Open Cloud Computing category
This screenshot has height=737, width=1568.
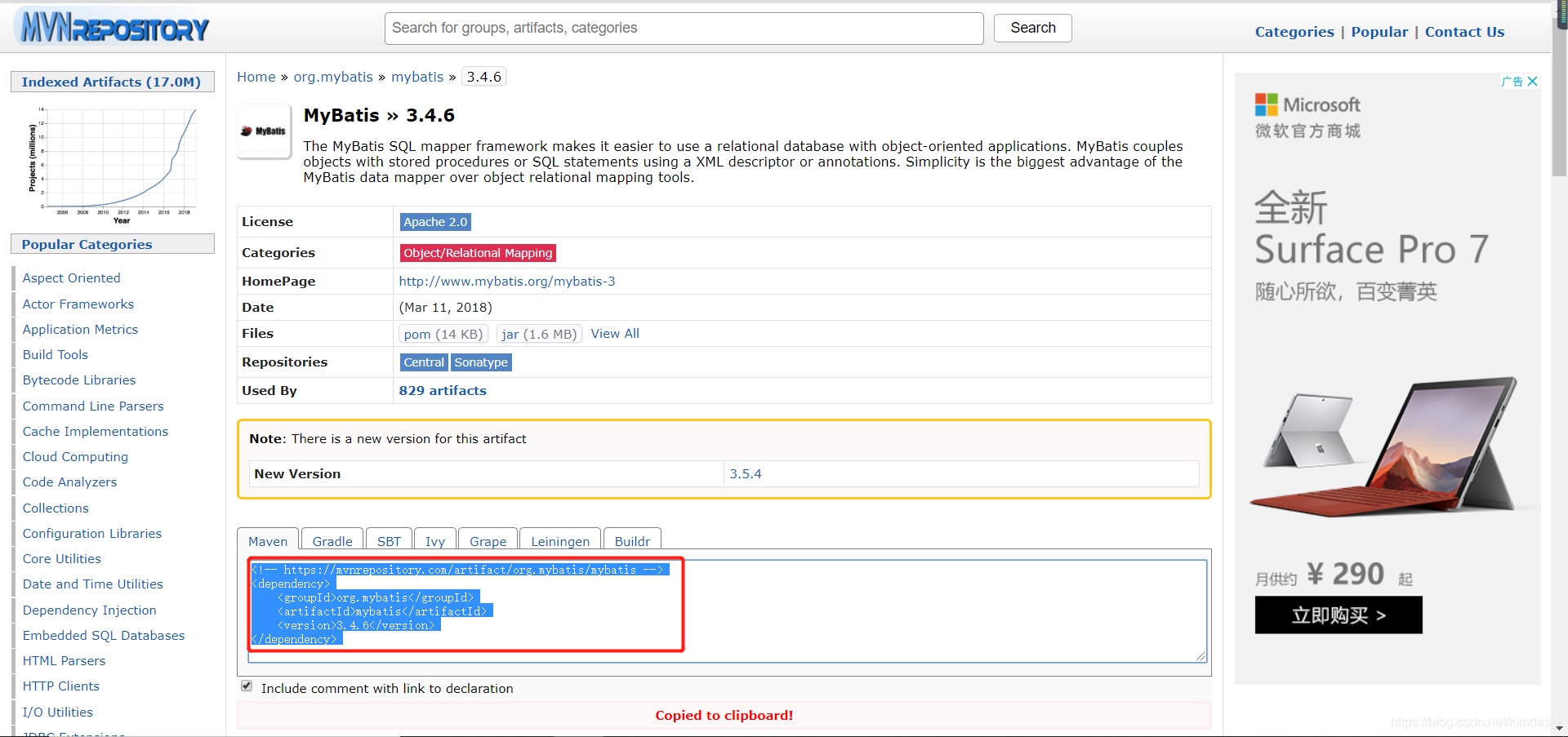75,457
